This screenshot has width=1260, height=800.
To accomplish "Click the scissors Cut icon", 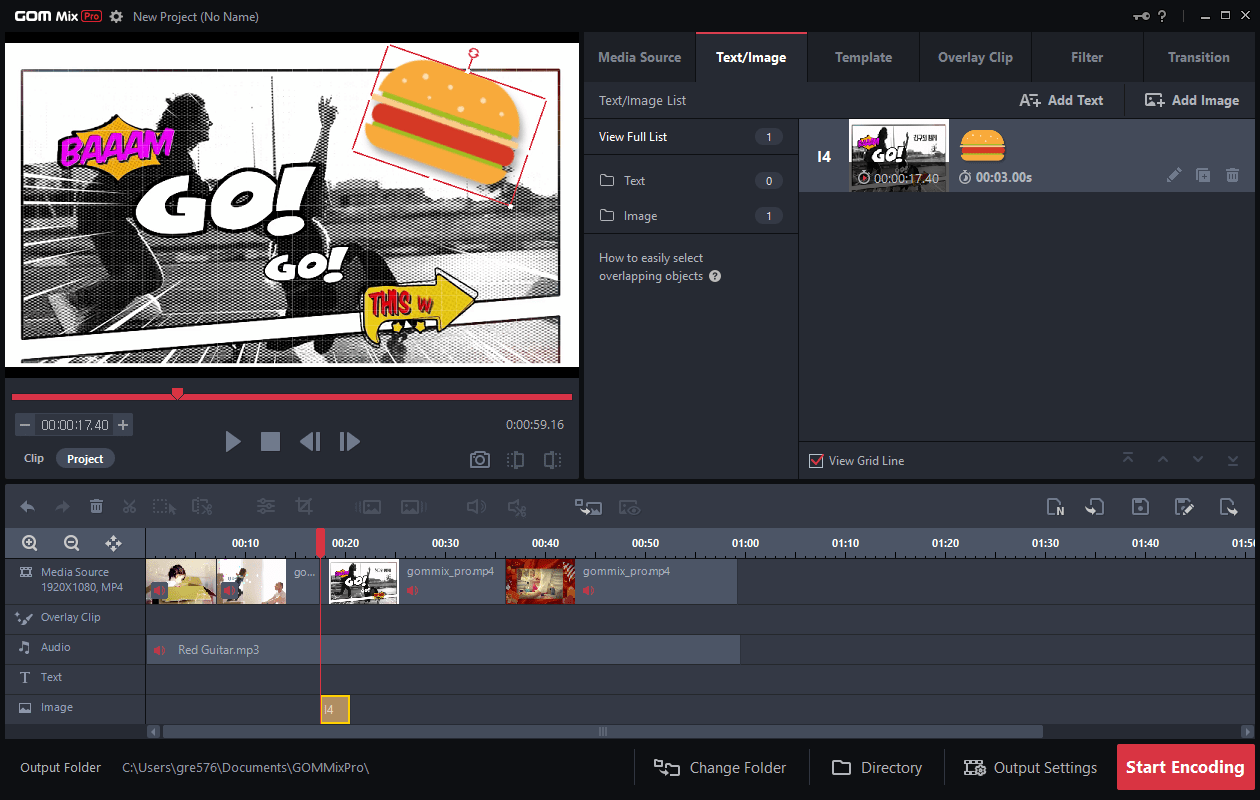I will point(129,507).
